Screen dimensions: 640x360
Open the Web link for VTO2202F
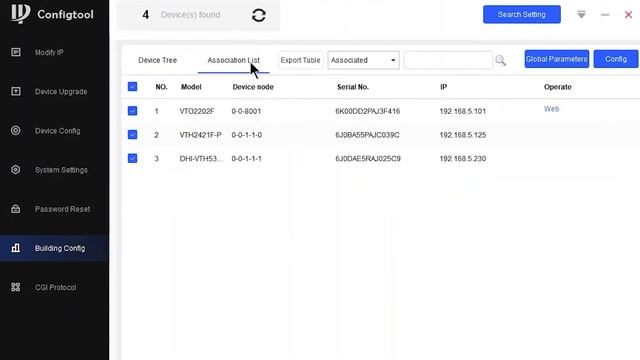(x=551, y=109)
